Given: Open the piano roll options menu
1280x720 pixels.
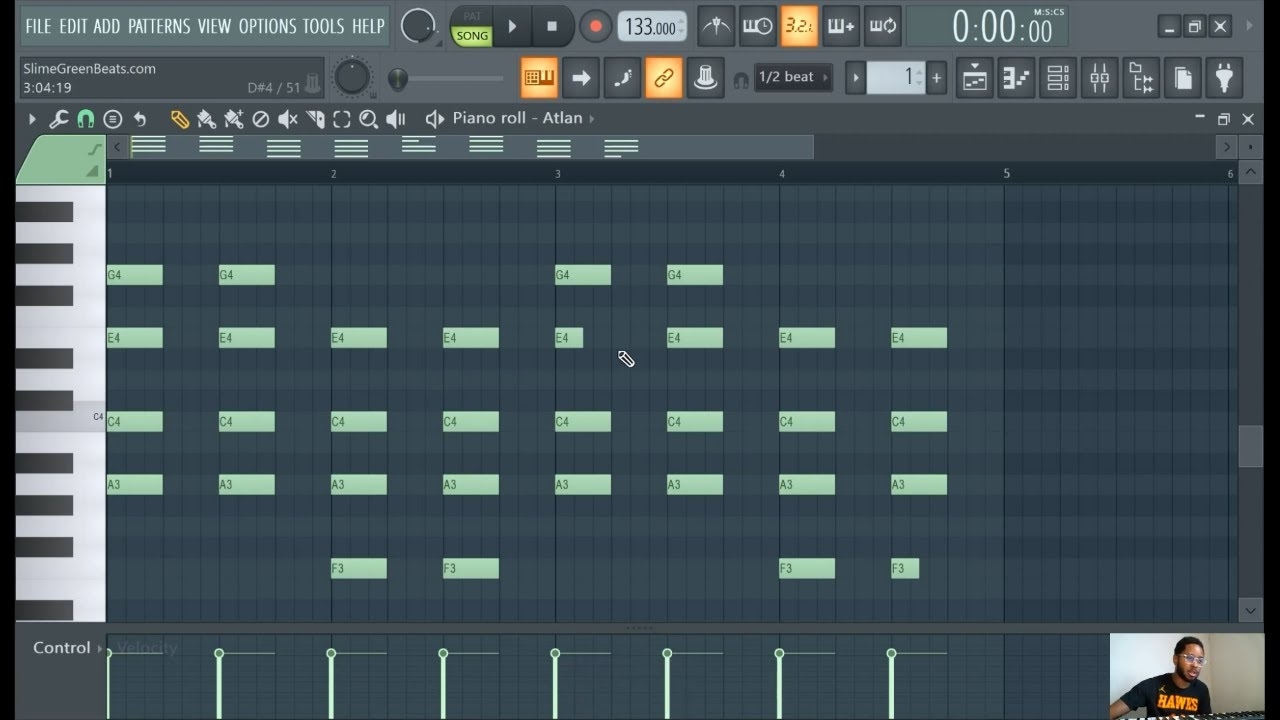Looking at the screenshot, I should (112, 118).
